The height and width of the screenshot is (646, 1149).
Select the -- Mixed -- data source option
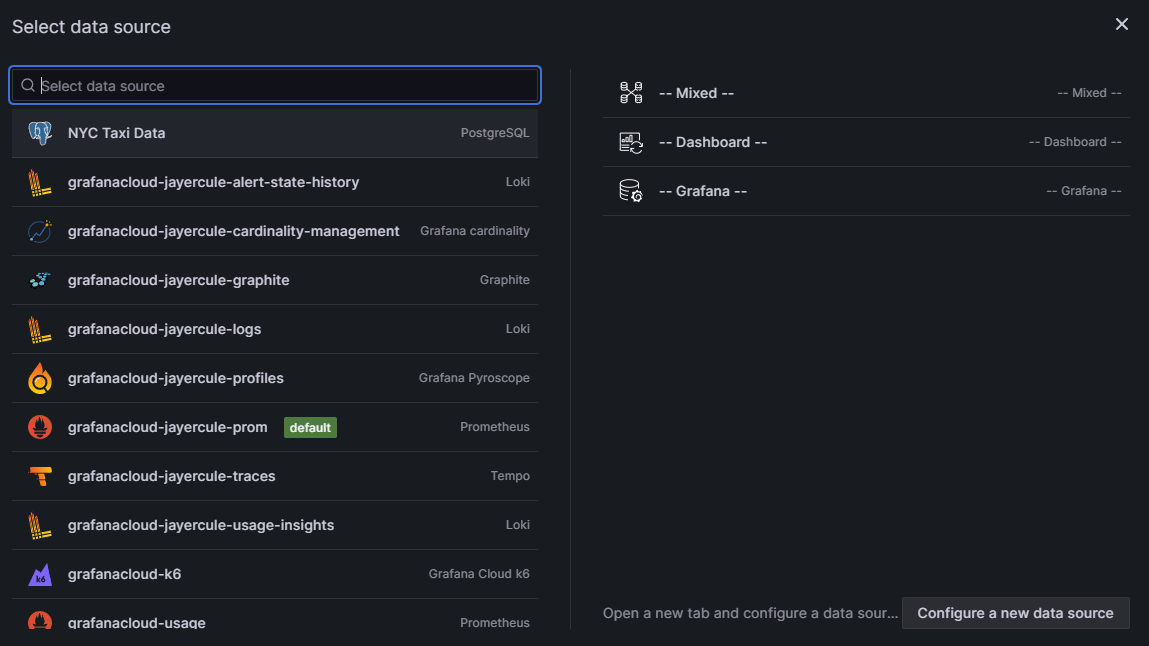pos(697,93)
